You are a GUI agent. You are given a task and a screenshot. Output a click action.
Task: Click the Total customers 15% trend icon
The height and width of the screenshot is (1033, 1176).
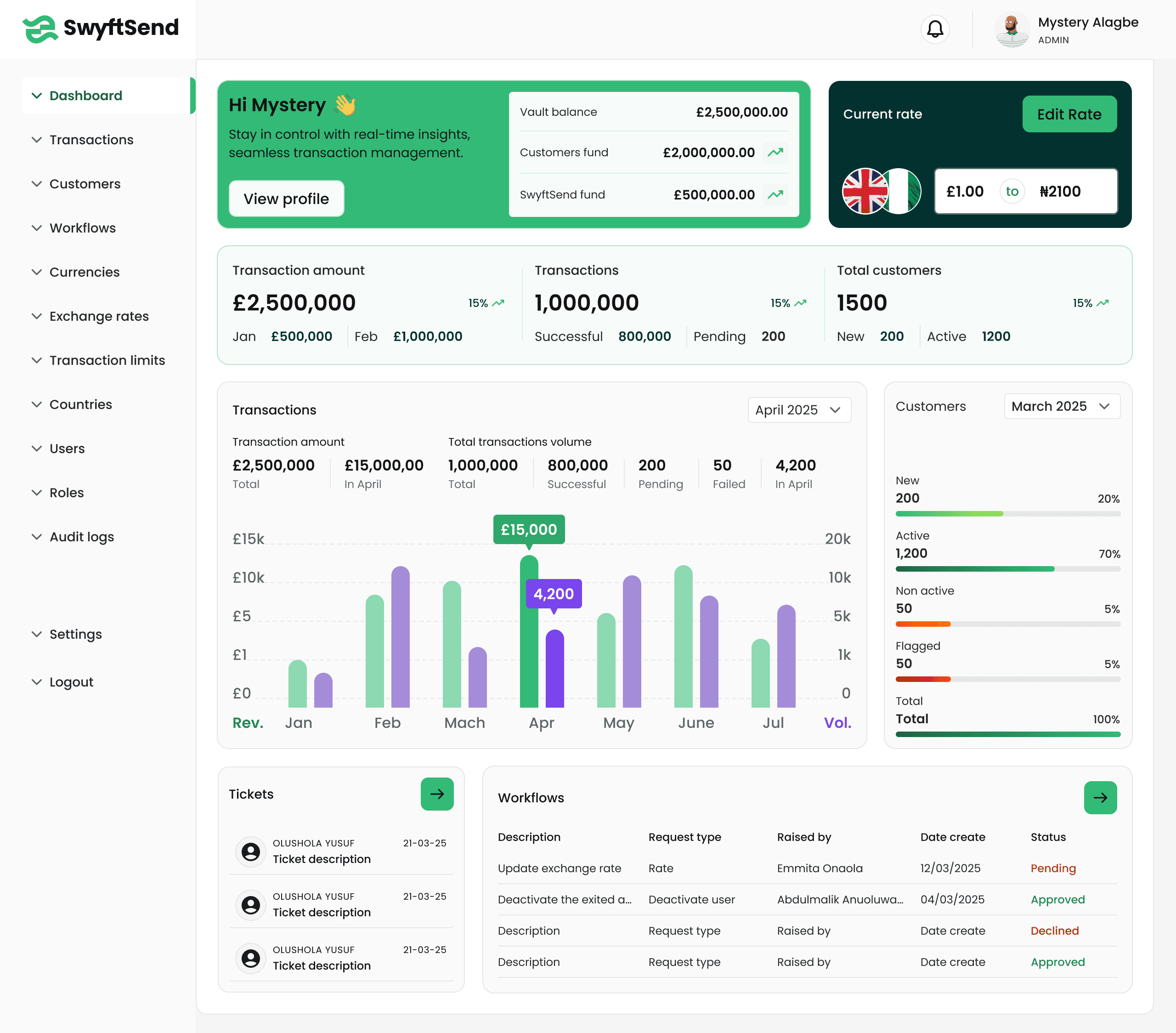(1102, 303)
